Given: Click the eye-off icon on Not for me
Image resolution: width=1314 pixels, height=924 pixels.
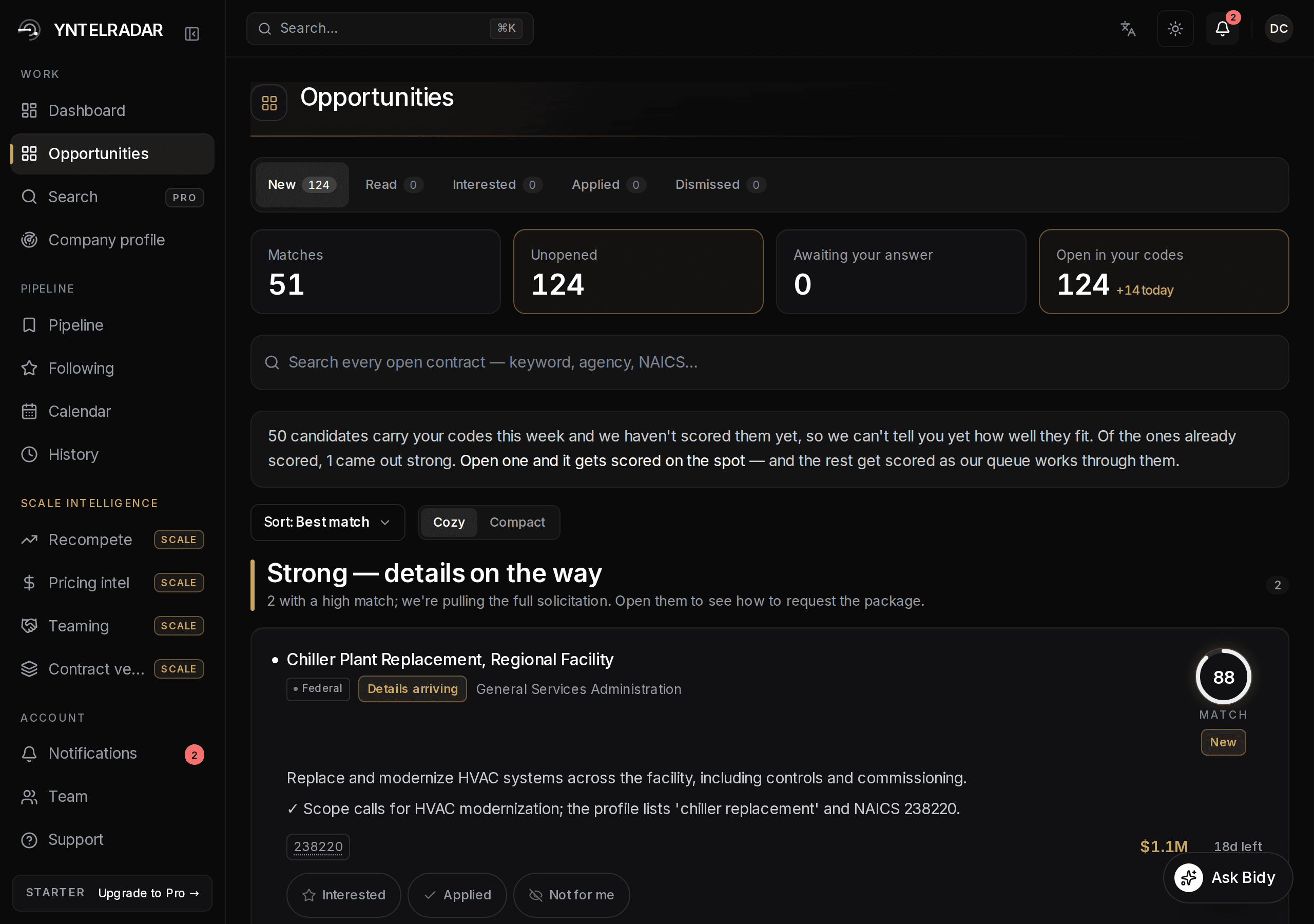Looking at the screenshot, I should (536, 895).
